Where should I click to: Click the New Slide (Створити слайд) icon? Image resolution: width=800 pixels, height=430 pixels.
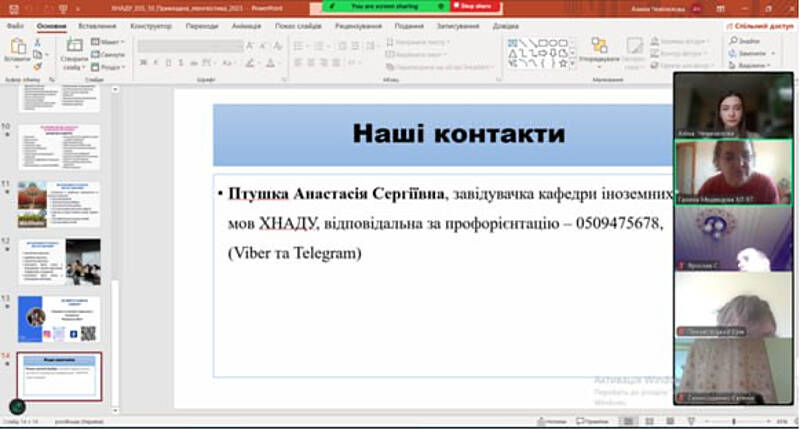(x=74, y=46)
